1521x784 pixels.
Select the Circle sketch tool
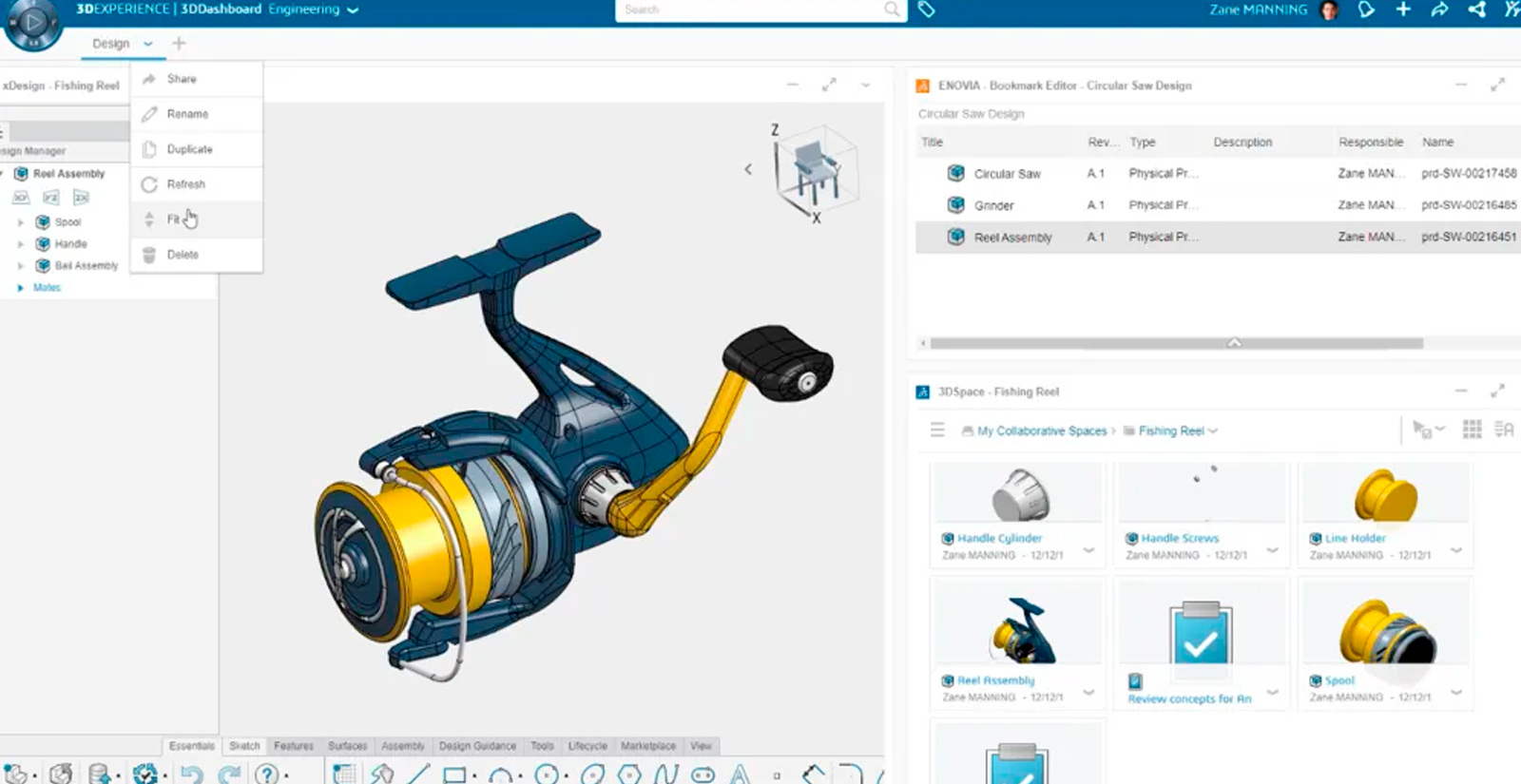pos(546,774)
